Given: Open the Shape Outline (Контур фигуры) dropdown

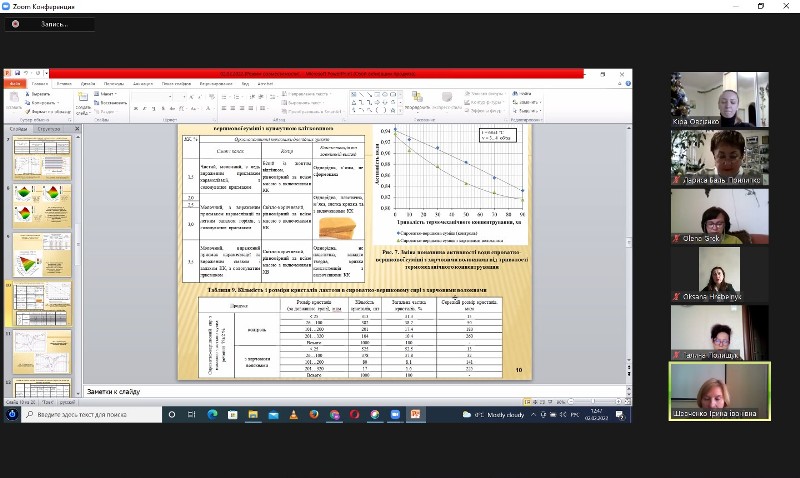Looking at the screenshot, I should (484, 102).
